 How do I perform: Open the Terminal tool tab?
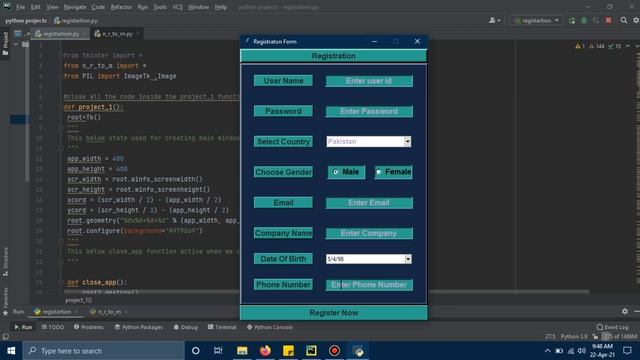coord(222,327)
